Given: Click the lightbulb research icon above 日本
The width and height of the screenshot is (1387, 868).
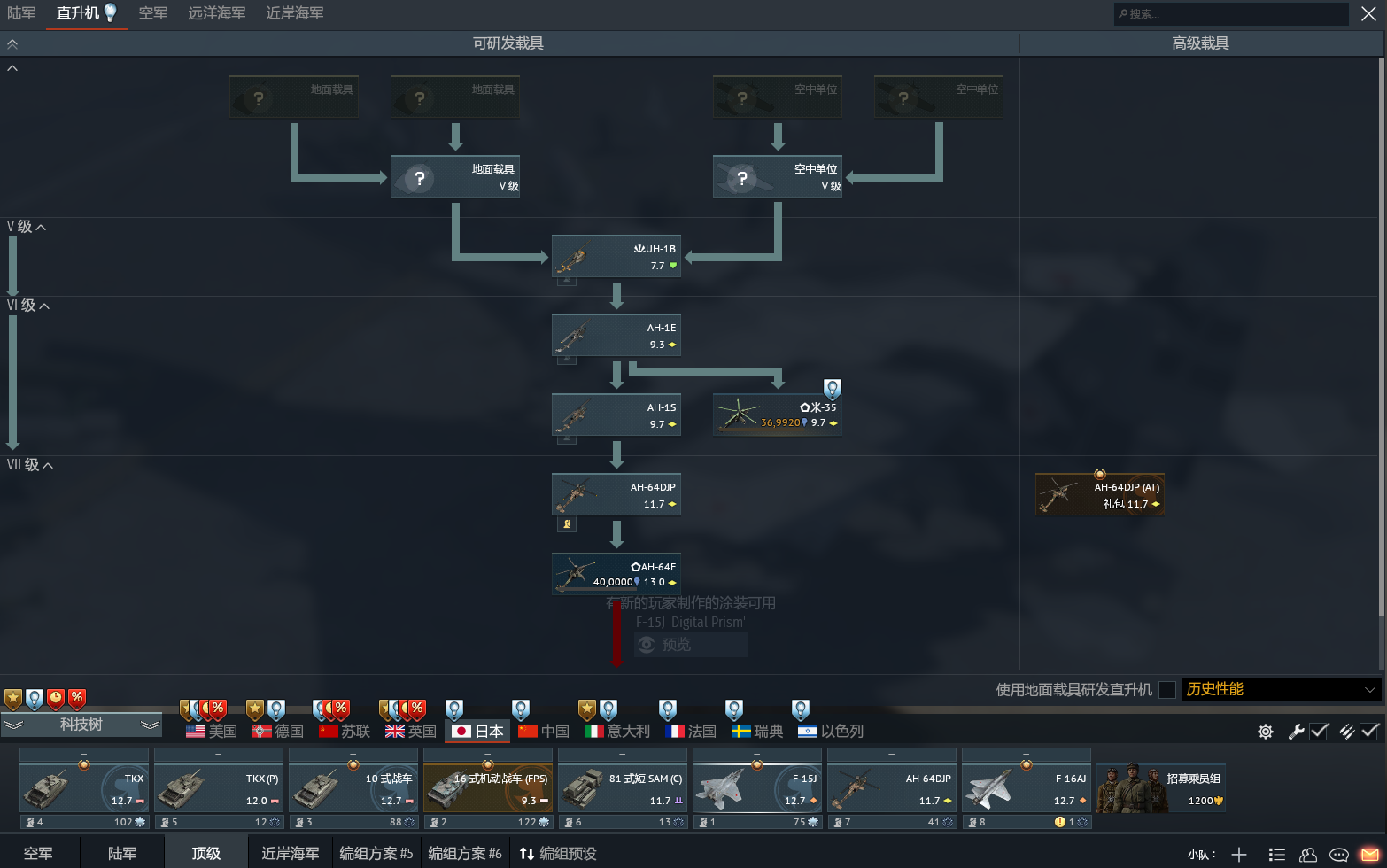Looking at the screenshot, I should [x=454, y=710].
